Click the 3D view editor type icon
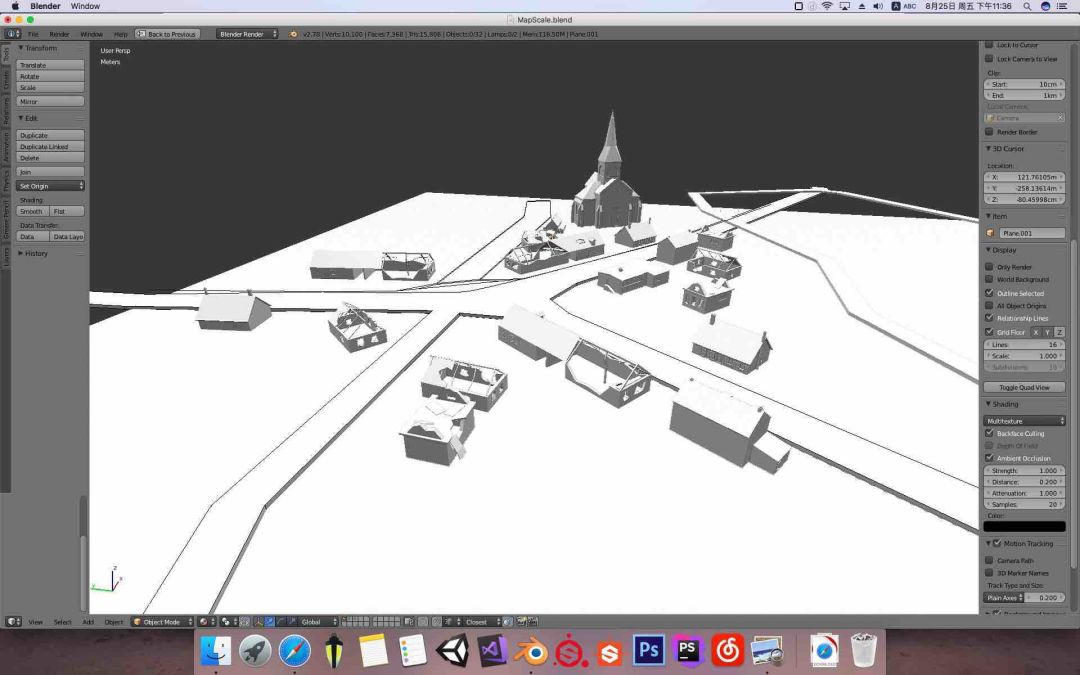Screen dimensions: 1080x675 point(13,622)
